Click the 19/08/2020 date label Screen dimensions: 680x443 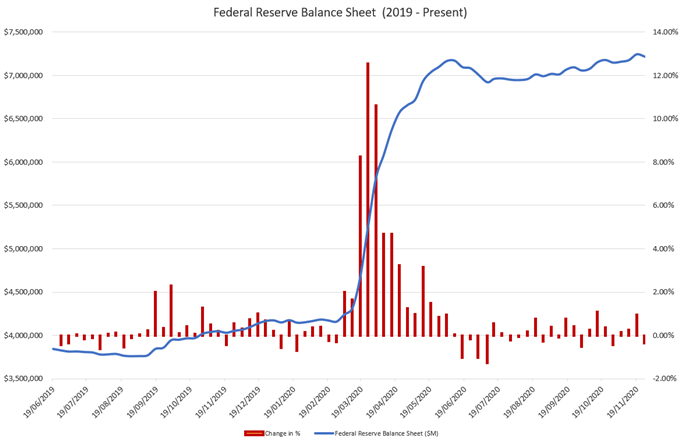(519, 402)
